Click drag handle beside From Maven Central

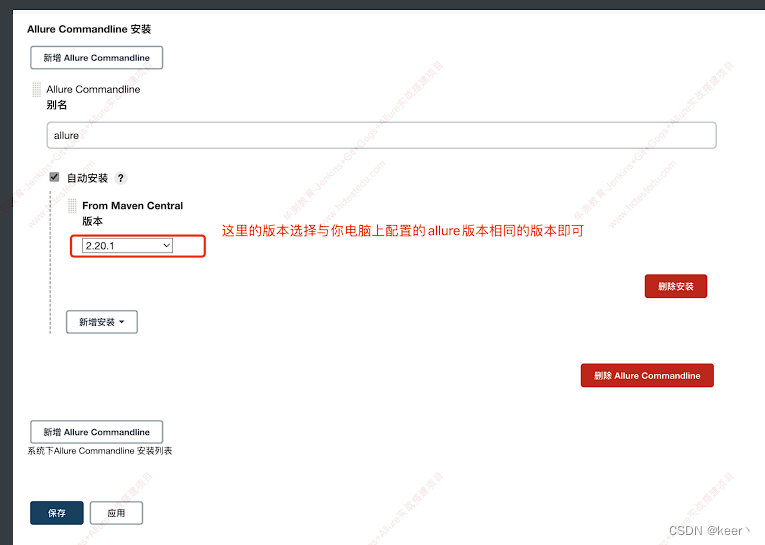click(72, 206)
